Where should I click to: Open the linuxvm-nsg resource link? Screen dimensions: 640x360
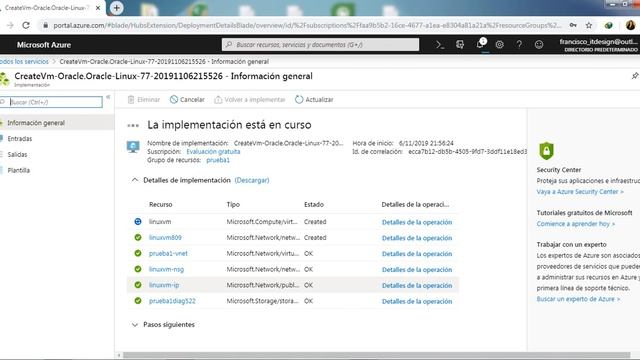tap(166, 269)
